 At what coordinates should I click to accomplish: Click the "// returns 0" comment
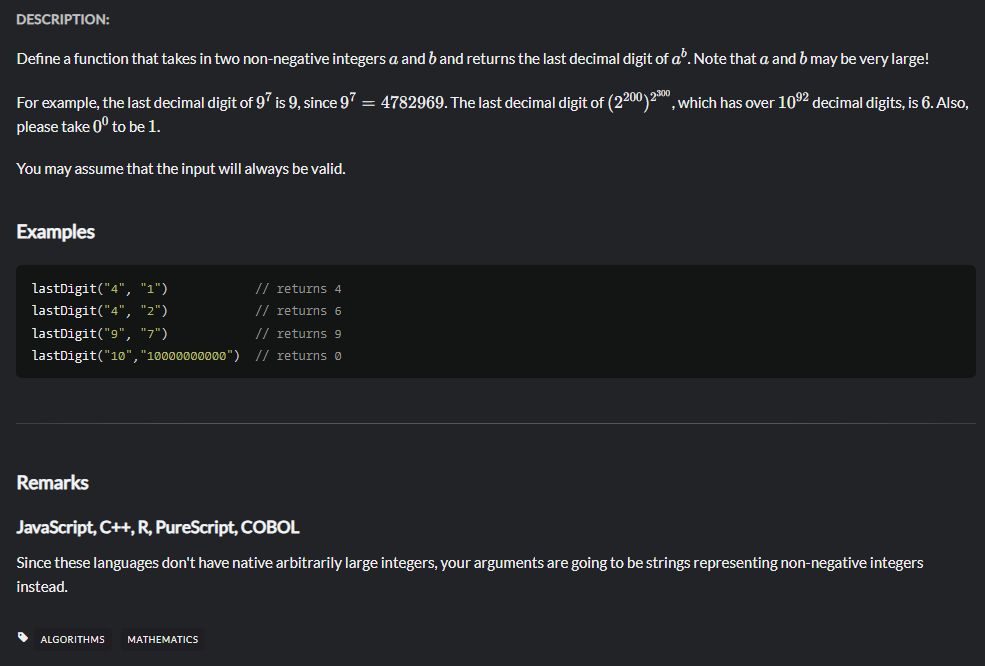pyautogui.click(x=298, y=356)
